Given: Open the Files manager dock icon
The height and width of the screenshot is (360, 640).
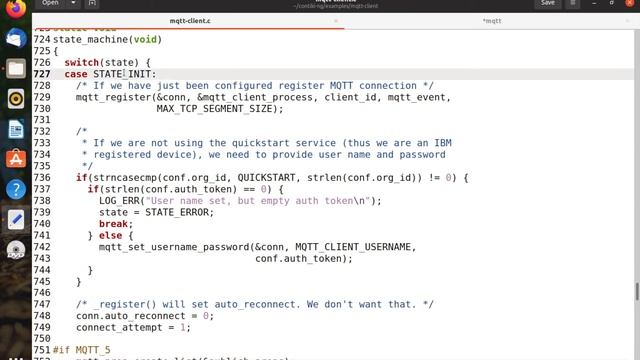Looking at the screenshot, I should [x=16, y=69].
